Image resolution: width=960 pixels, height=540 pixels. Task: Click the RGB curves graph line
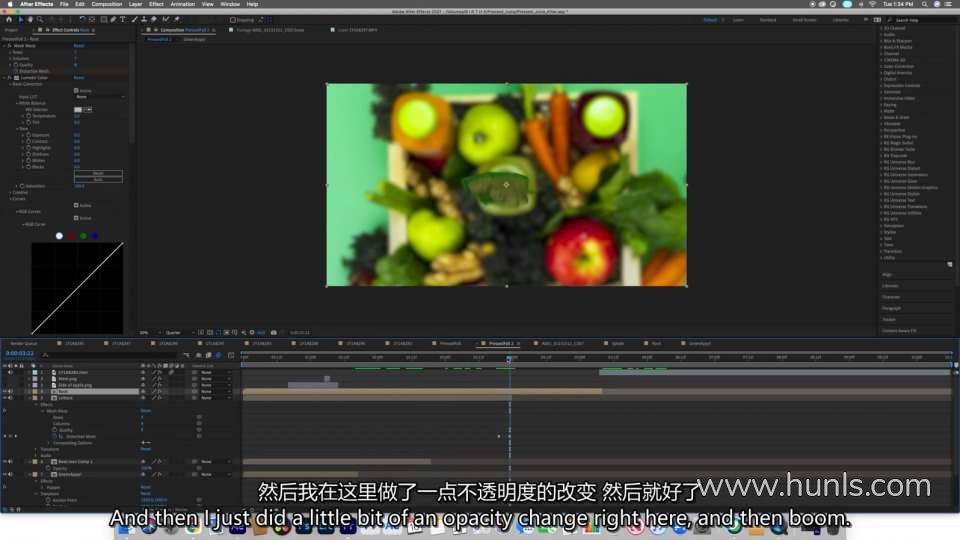77,288
